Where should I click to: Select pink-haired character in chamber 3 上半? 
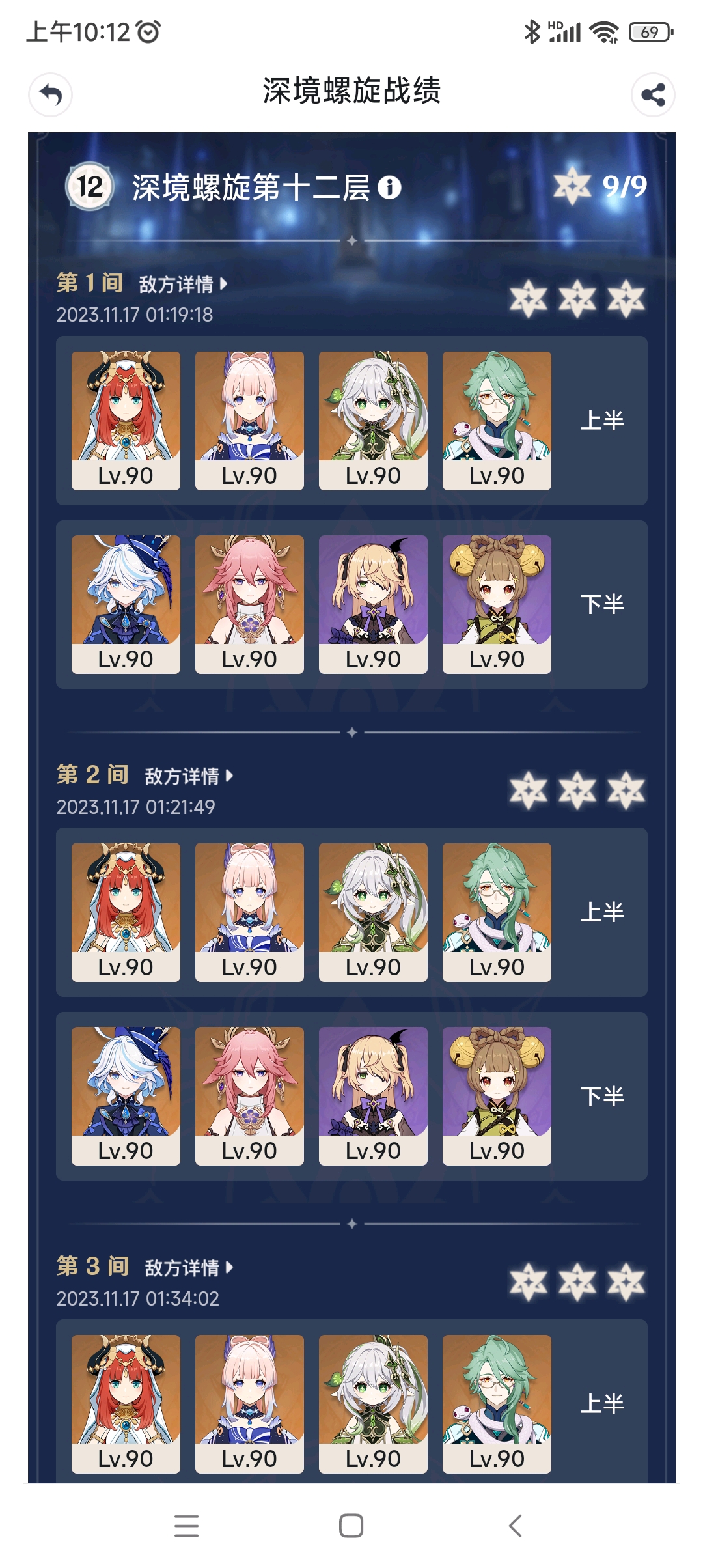tap(249, 1404)
